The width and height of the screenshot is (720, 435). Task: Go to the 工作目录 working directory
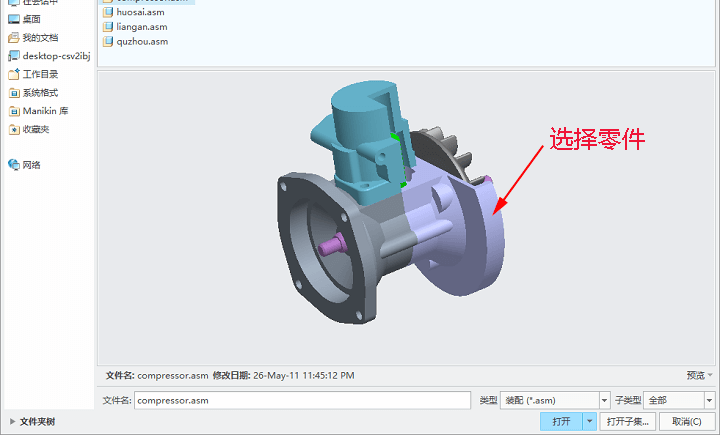(33, 74)
